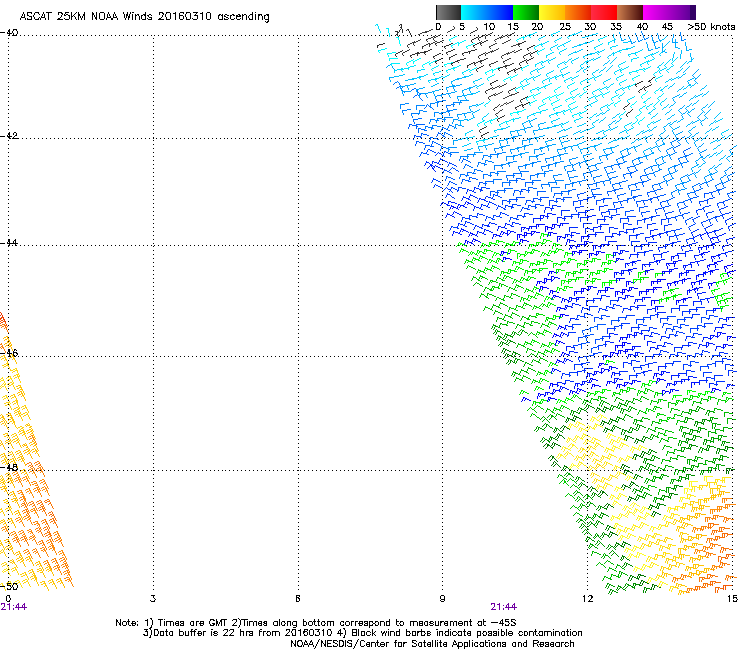The height and width of the screenshot is (650, 740).
Task: Click the '>50 knots' legend label
Action: pyautogui.click(x=711, y=27)
